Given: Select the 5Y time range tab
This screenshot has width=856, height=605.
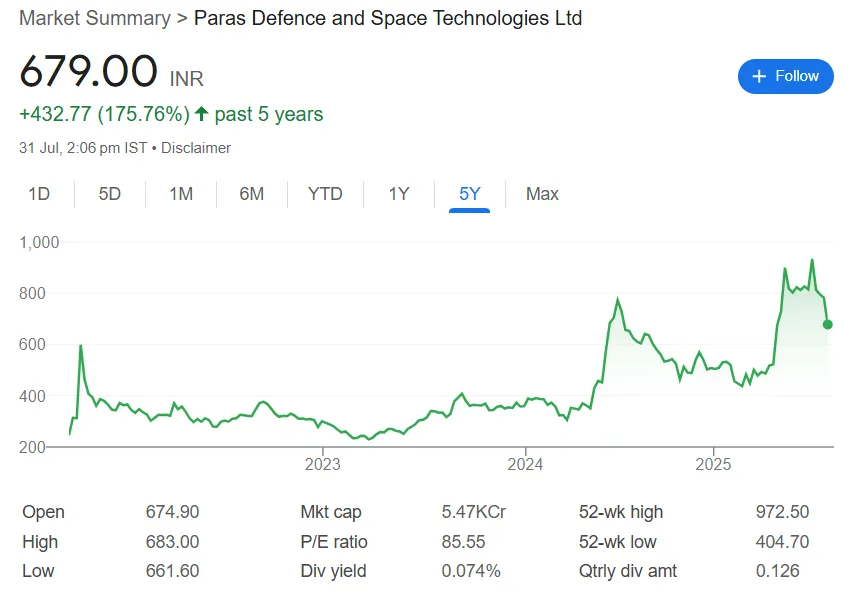Looking at the screenshot, I should [x=469, y=194].
